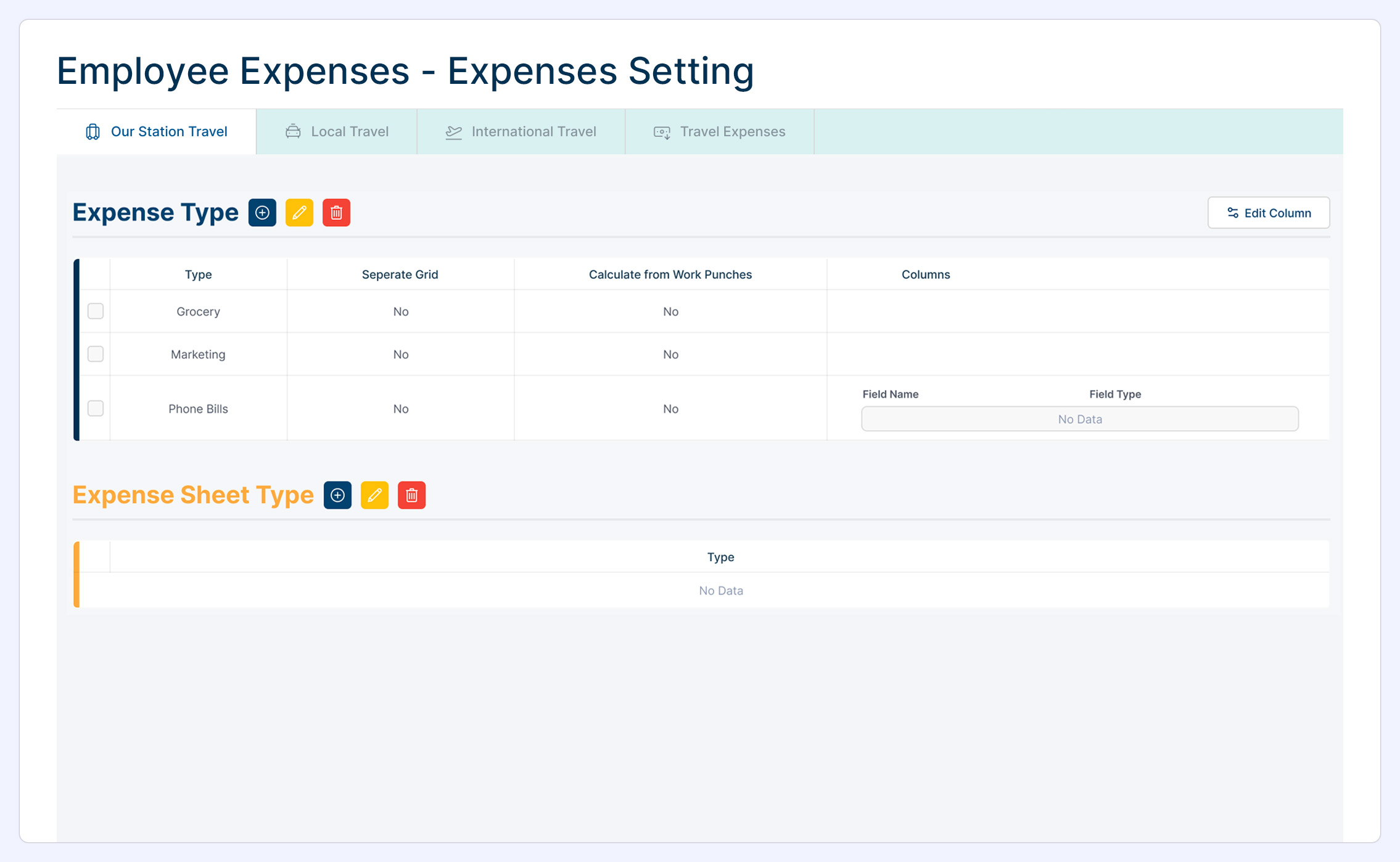
Task: Click red delete trash for Expense Type
Action: click(x=336, y=213)
